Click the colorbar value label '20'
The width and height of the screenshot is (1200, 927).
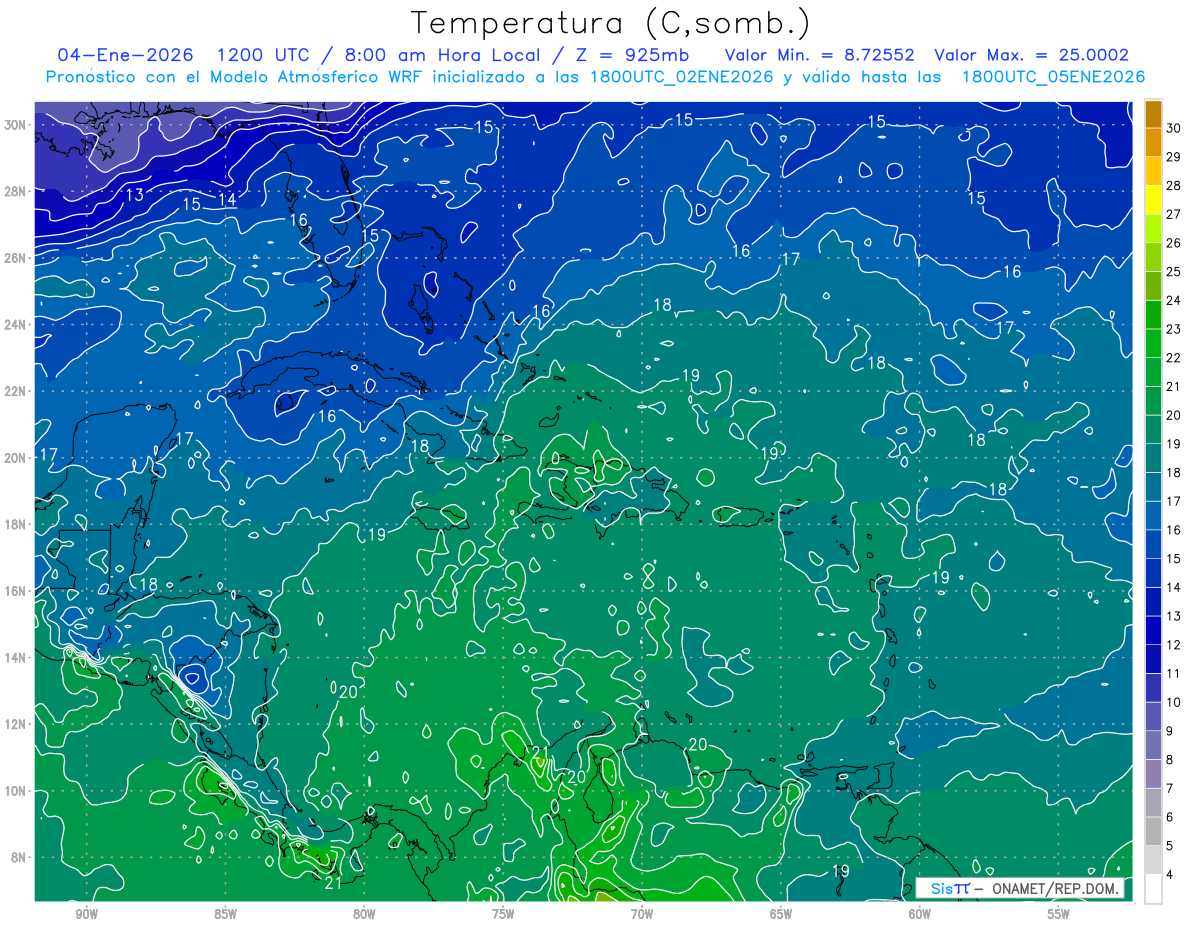[x=1174, y=415]
